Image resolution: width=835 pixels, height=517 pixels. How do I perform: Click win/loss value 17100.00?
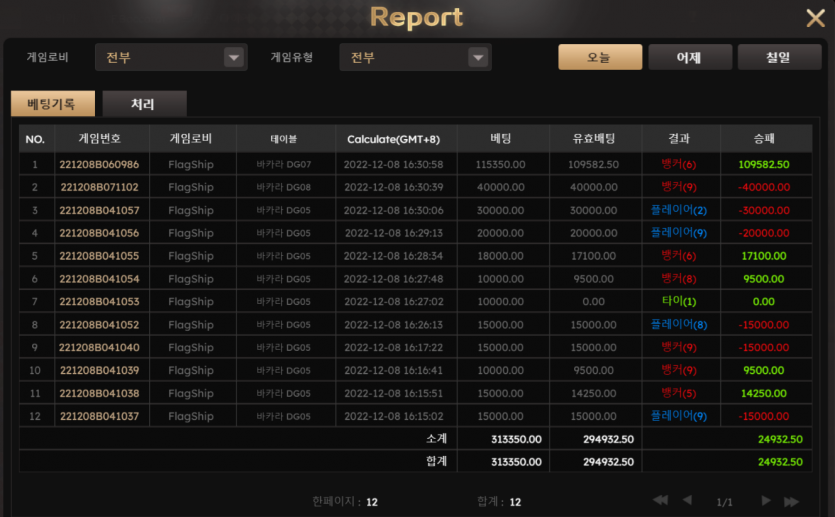coord(764,256)
